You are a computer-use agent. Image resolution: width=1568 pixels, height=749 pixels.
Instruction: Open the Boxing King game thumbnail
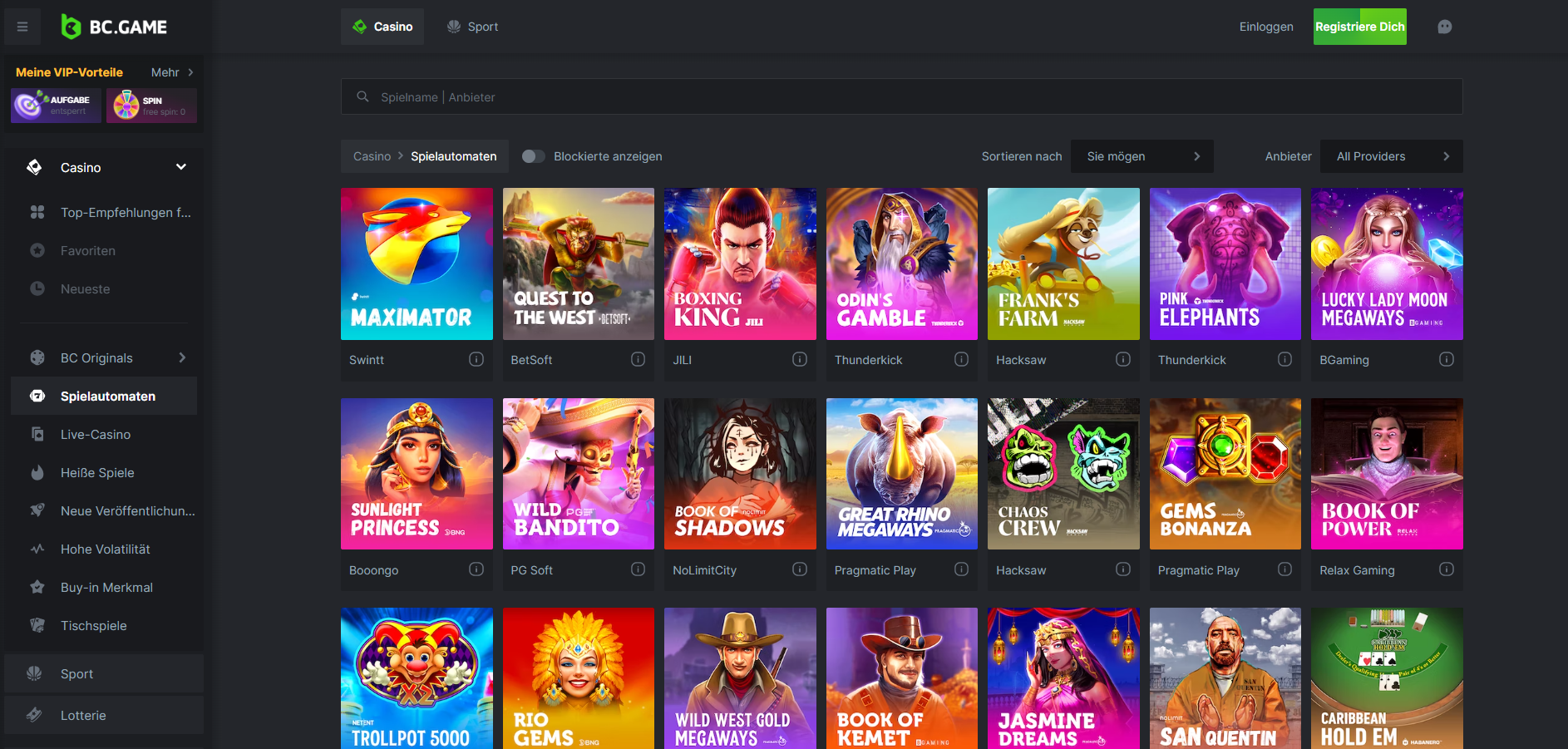tap(740, 264)
